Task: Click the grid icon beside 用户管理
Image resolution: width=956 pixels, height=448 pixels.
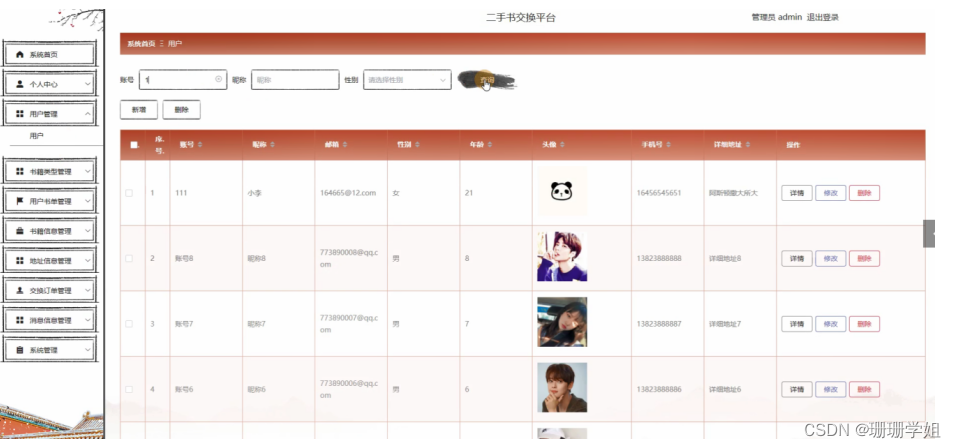Action: 20,114
